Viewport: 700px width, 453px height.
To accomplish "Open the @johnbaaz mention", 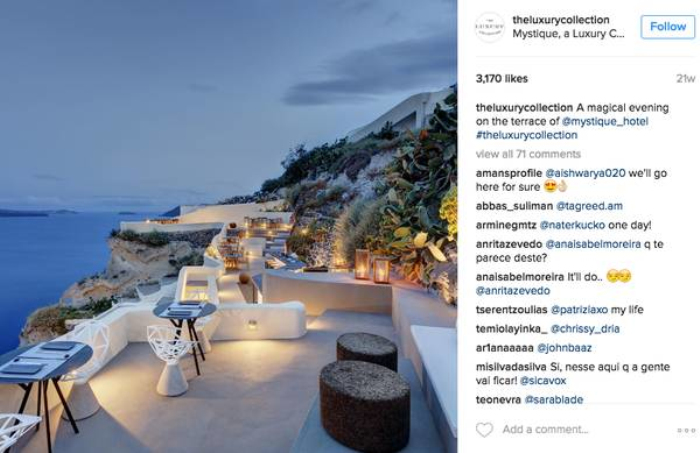I will [564, 348].
